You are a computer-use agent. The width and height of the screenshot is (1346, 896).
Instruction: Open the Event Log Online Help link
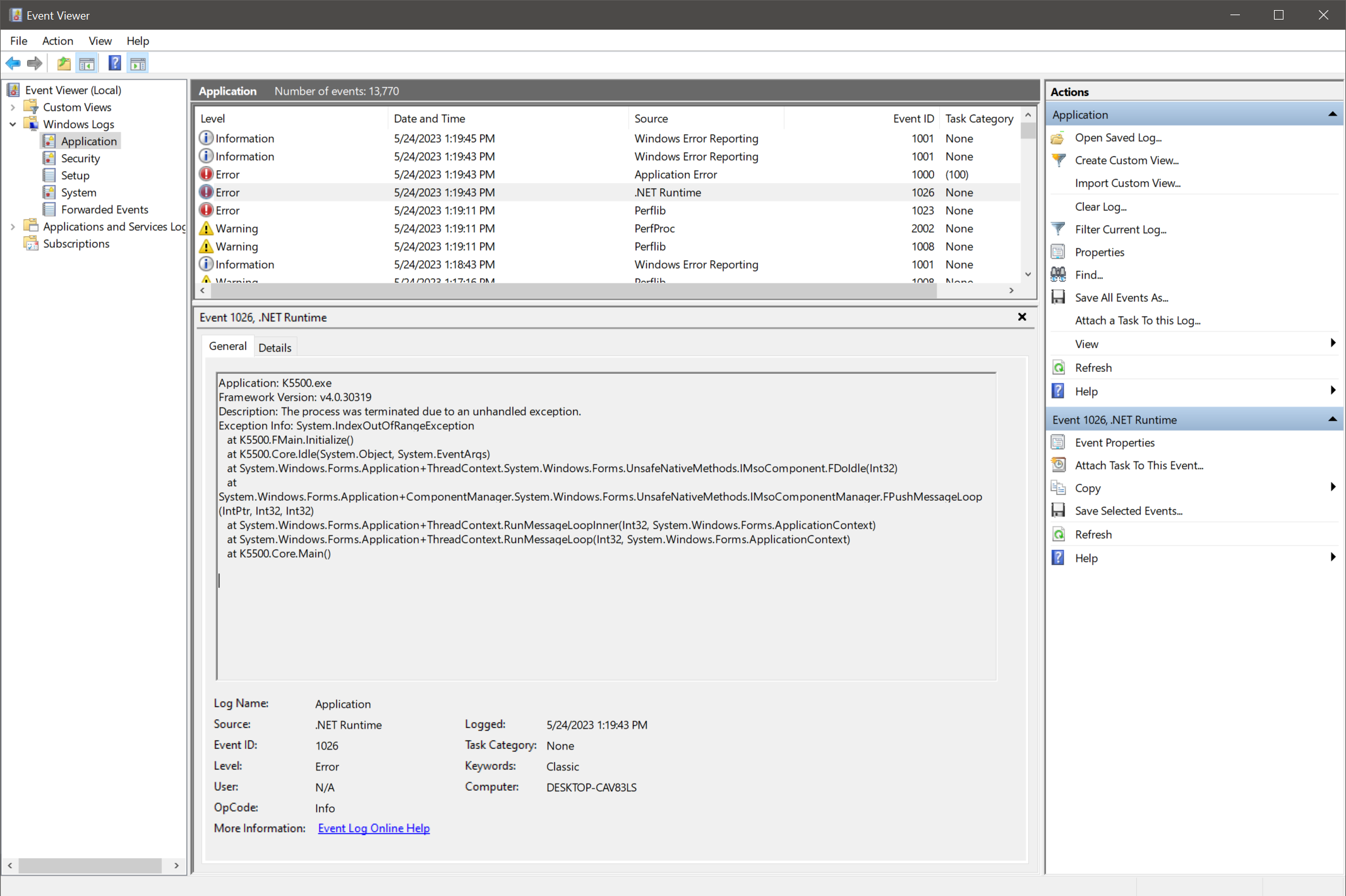tap(373, 828)
